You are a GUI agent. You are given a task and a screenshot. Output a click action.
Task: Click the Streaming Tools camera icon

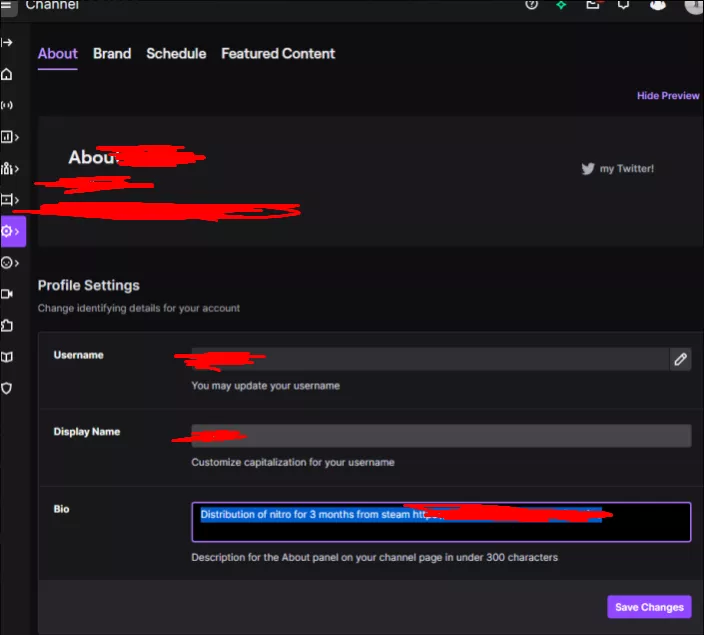(x=8, y=294)
